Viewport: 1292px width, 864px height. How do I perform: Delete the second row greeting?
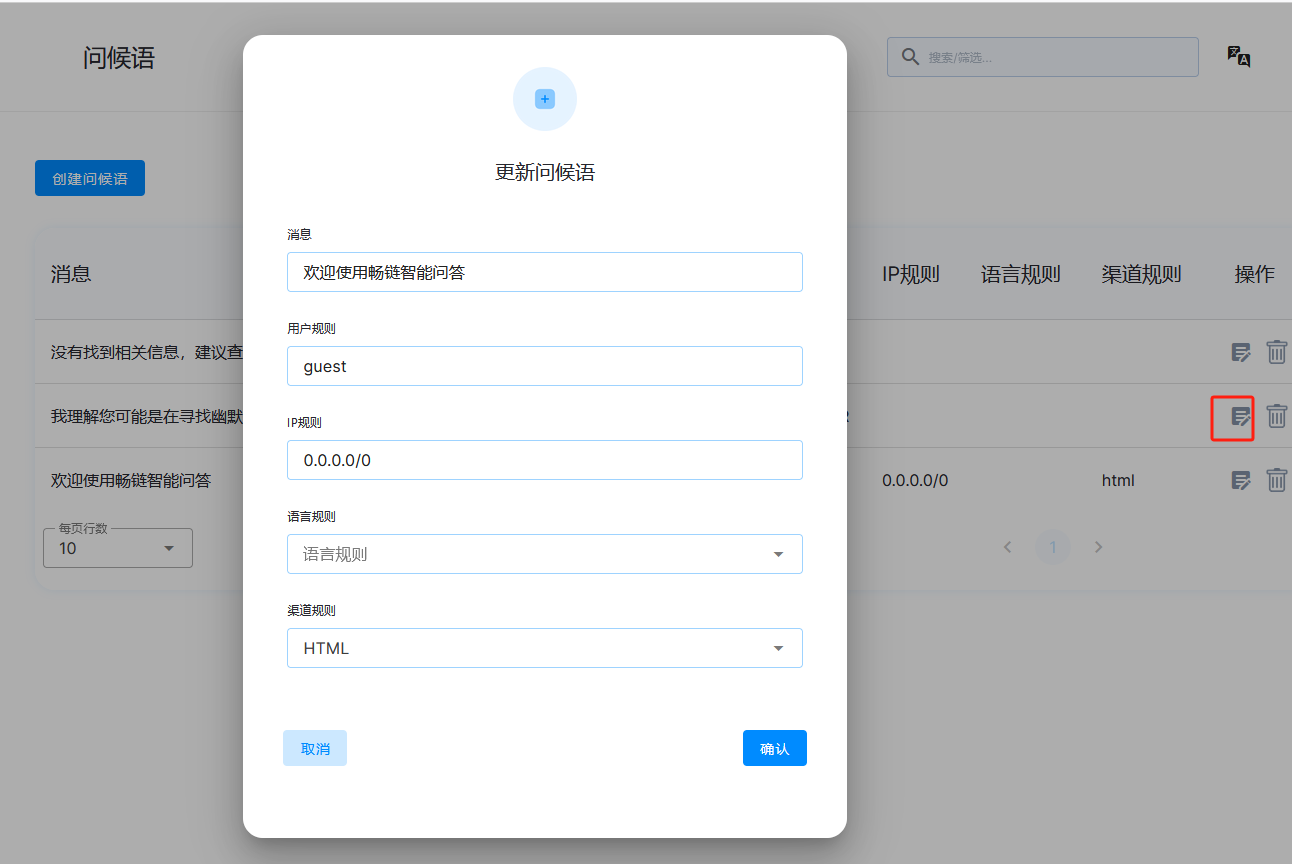click(1277, 417)
